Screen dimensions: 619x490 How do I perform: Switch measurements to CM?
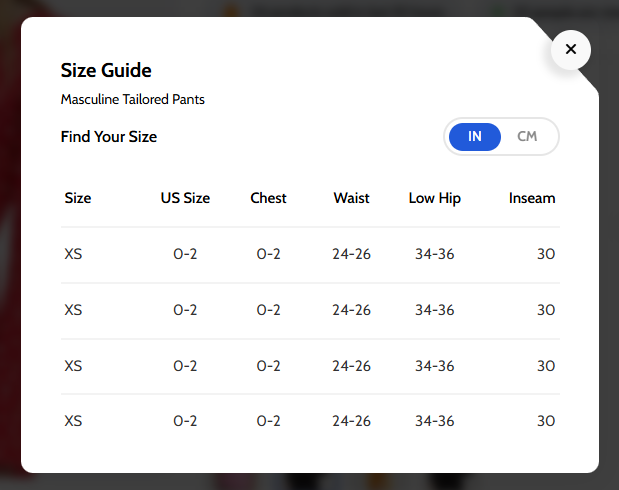coord(527,137)
